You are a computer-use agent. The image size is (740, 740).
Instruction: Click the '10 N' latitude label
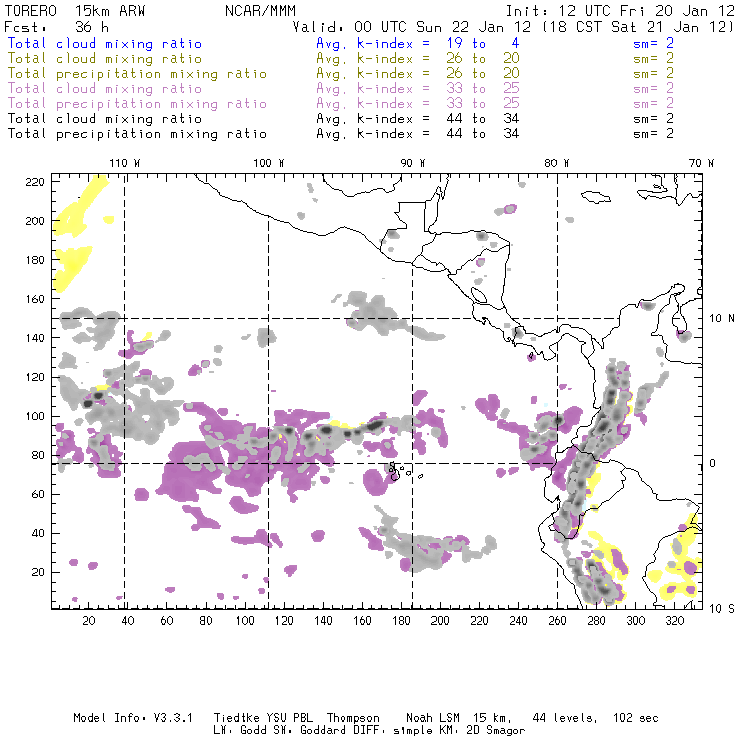coord(722,319)
